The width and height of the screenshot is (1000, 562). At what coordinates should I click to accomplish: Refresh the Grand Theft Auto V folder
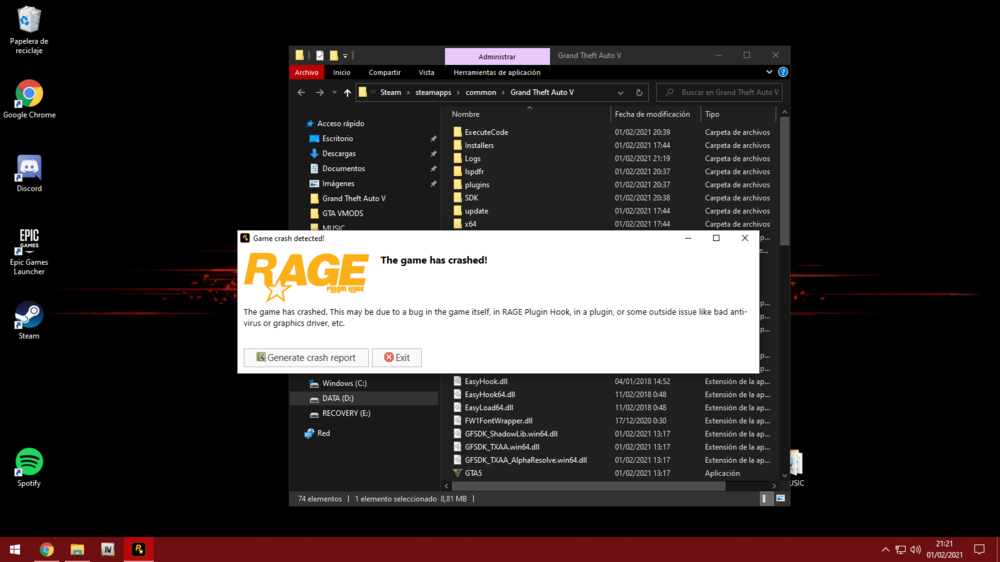(x=639, y=92)
